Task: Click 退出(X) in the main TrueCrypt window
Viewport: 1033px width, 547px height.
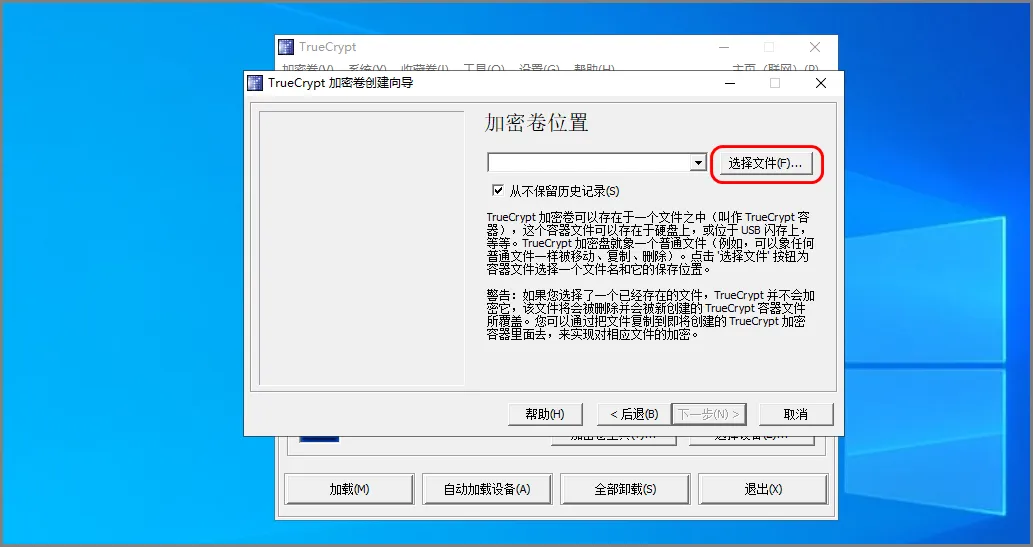Action: [763, 489]
